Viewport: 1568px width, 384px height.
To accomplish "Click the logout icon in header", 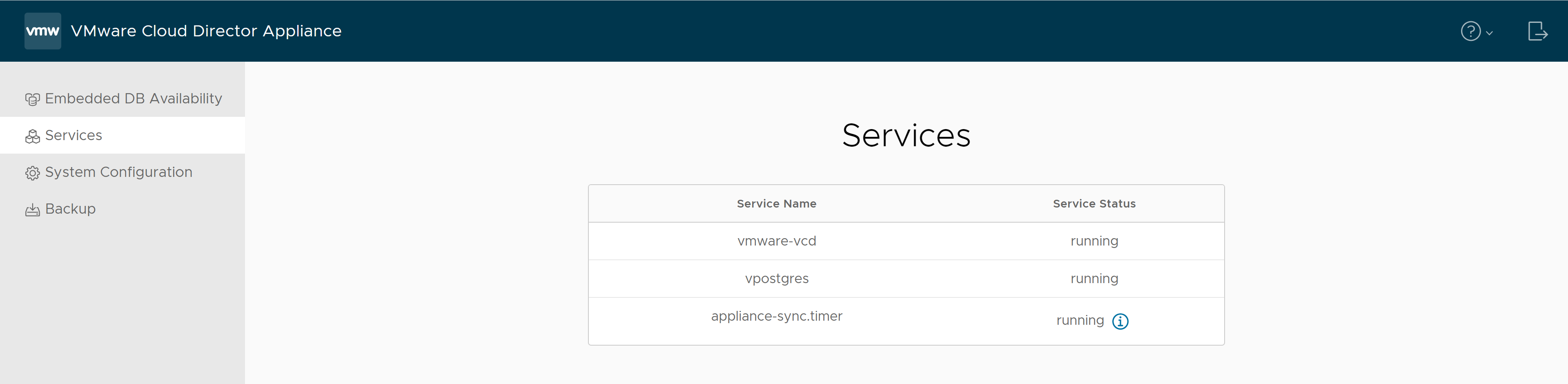I will 1537,31.
